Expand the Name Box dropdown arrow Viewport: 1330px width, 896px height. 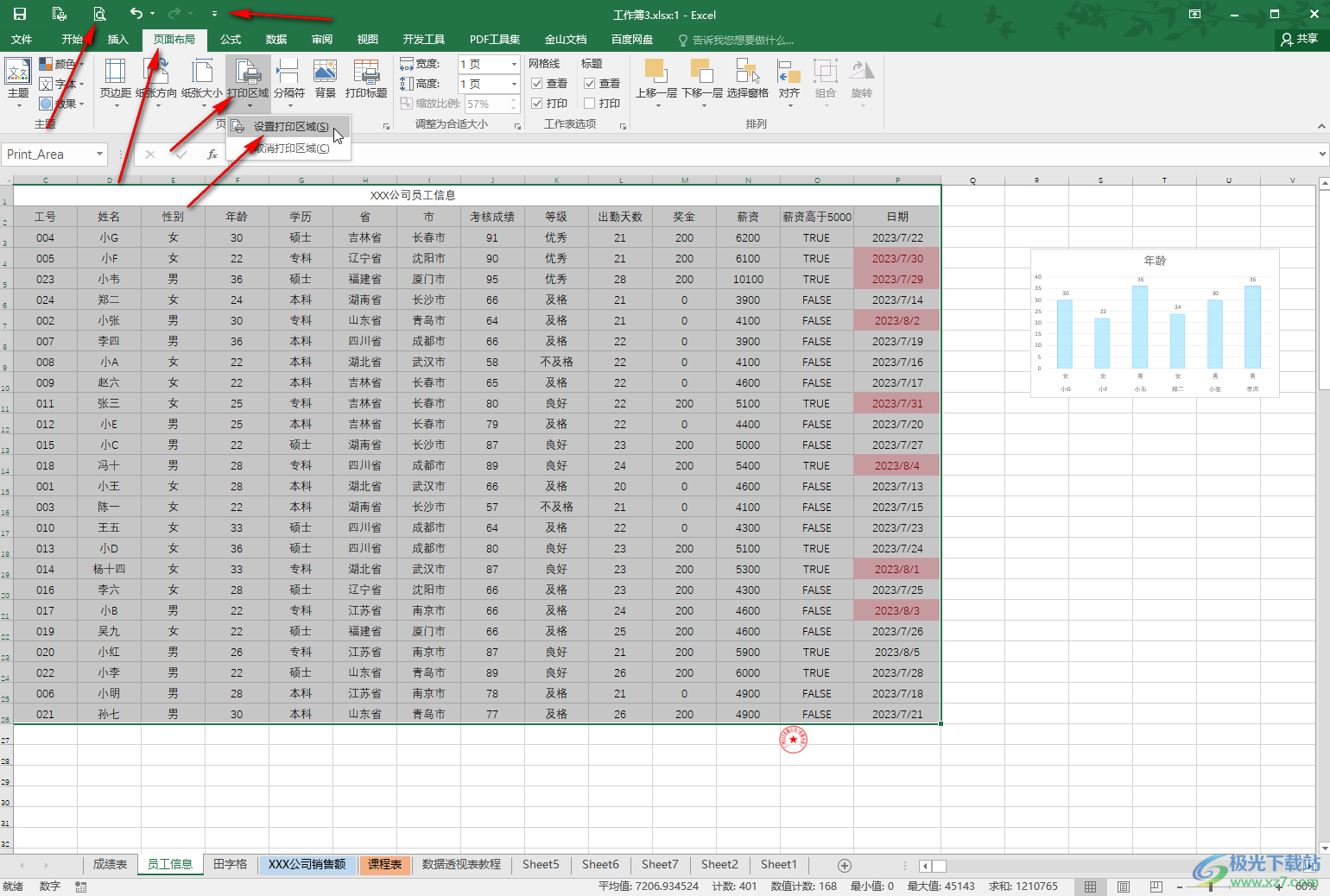click(100, 154)
